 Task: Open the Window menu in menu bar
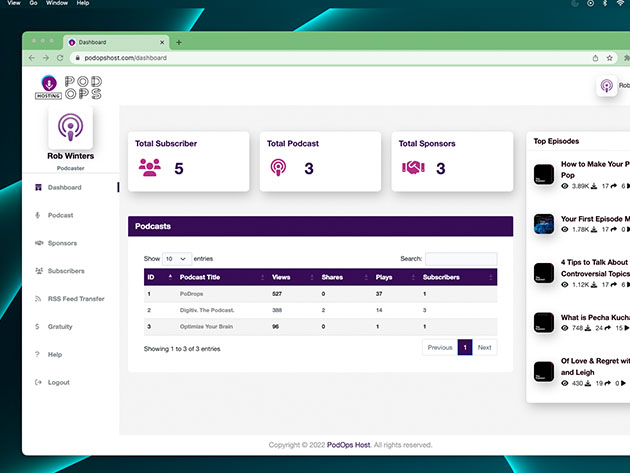point(57,4)
